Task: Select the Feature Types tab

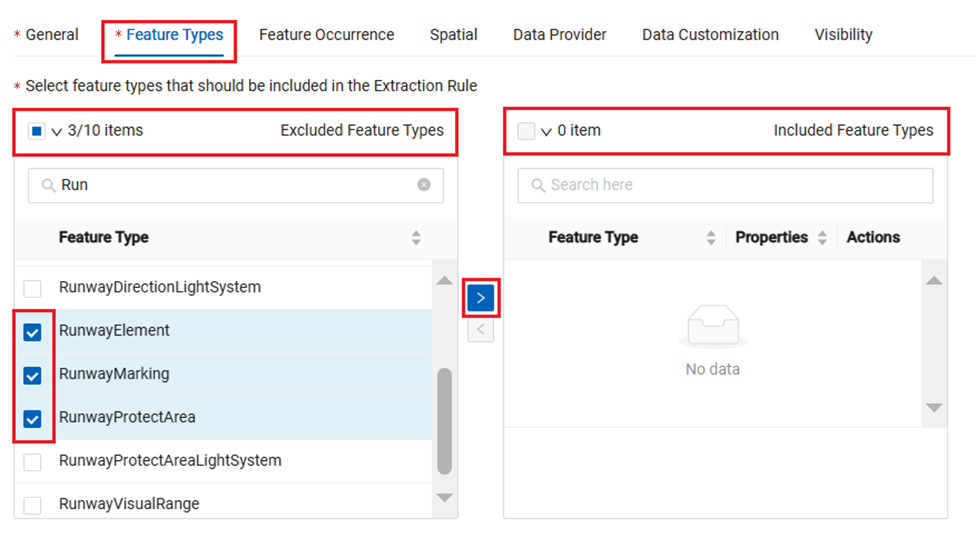Action: coord(174,35)
